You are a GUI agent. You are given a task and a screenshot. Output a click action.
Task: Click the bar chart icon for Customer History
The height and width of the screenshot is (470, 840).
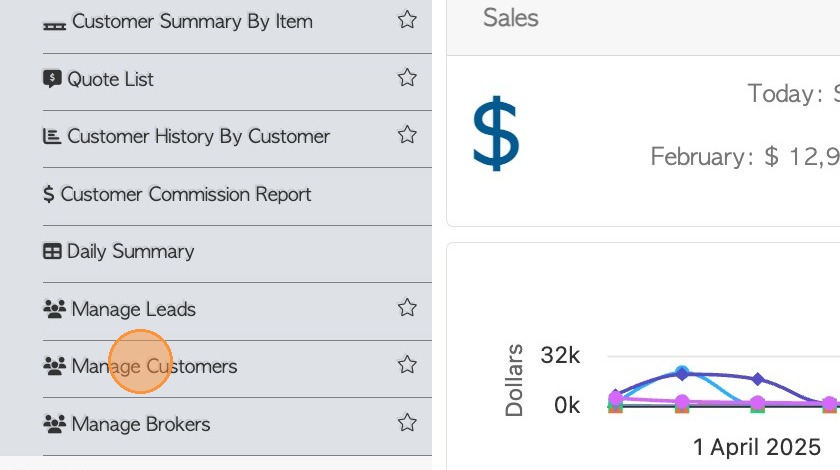(x=52, y=136)
